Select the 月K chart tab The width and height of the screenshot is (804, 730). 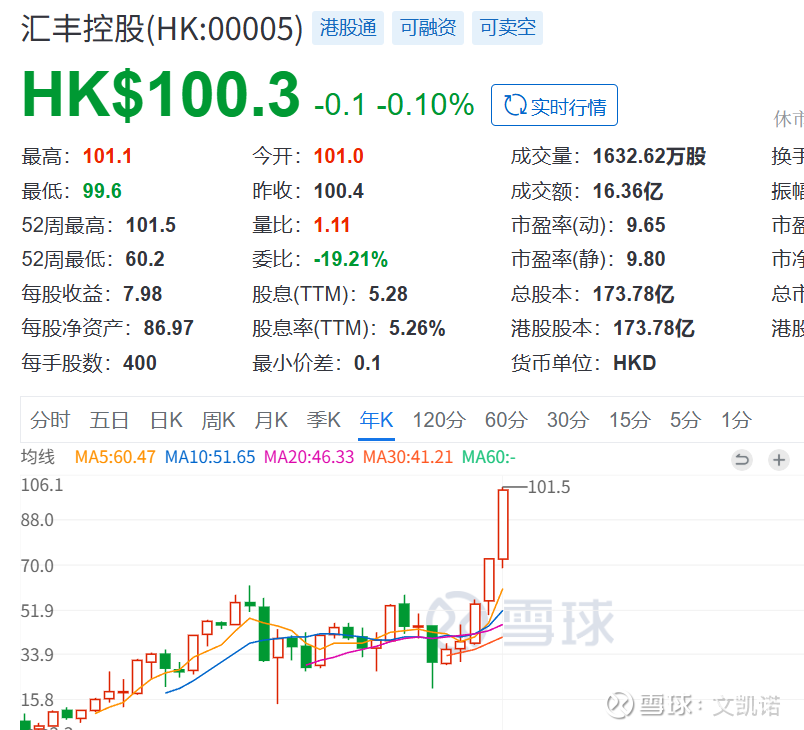271,420
